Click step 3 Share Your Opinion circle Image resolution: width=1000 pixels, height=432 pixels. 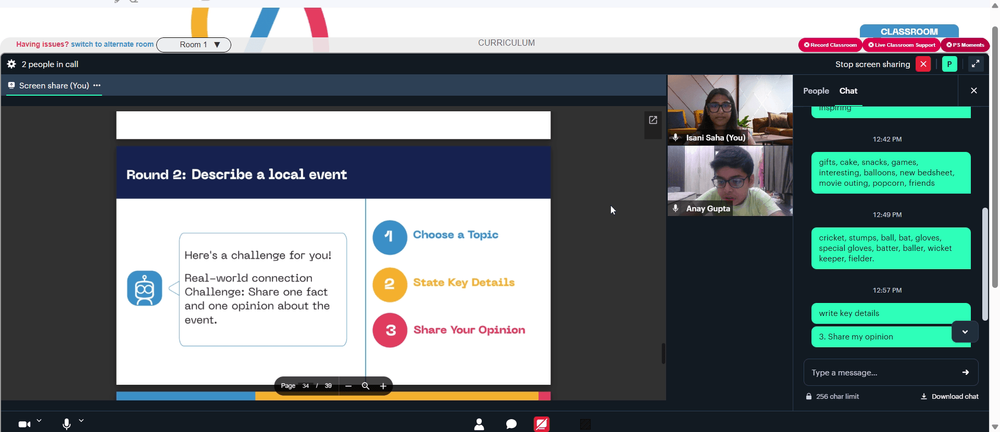point(390,330)
